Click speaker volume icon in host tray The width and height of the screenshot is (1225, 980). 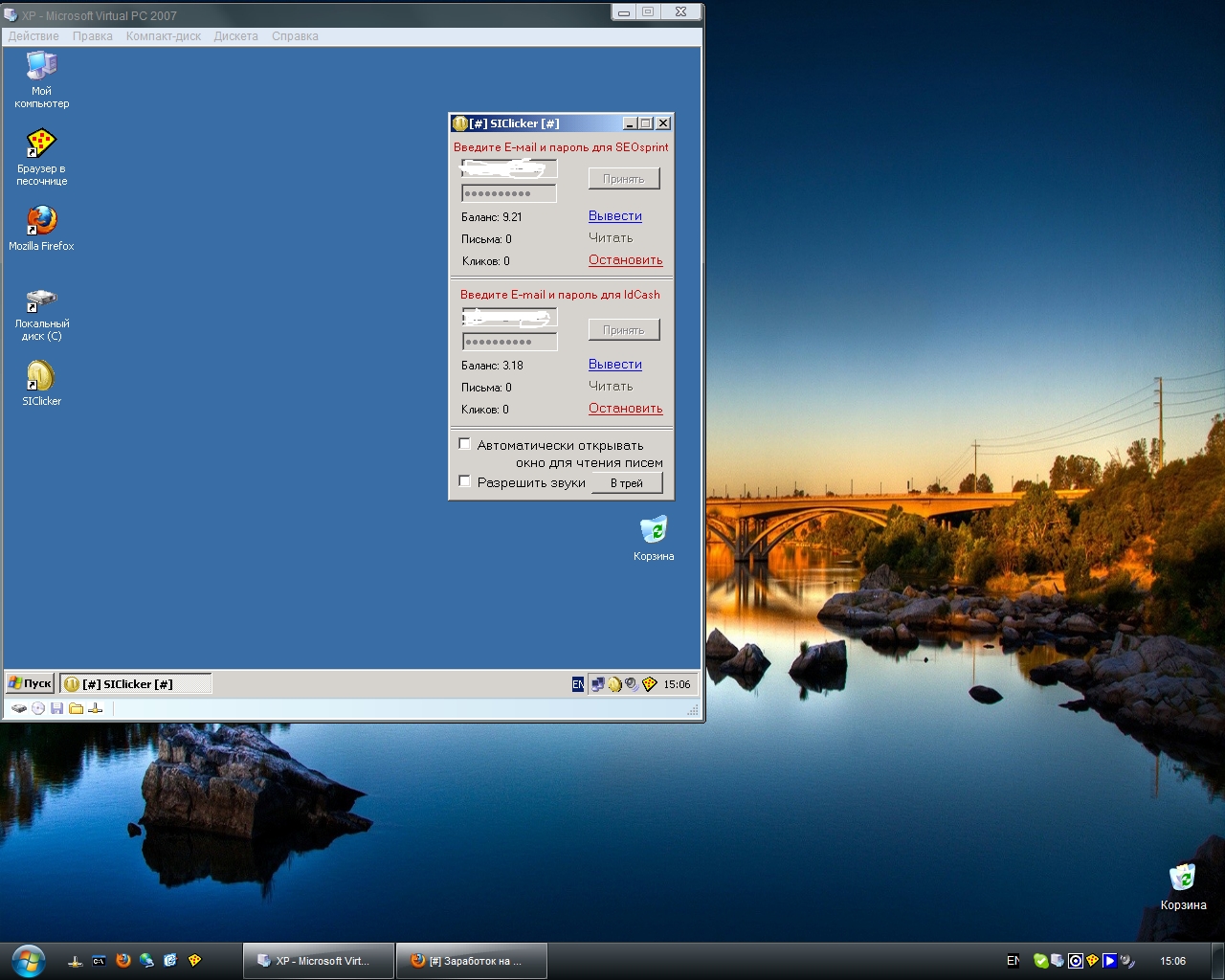(1127, 961)
